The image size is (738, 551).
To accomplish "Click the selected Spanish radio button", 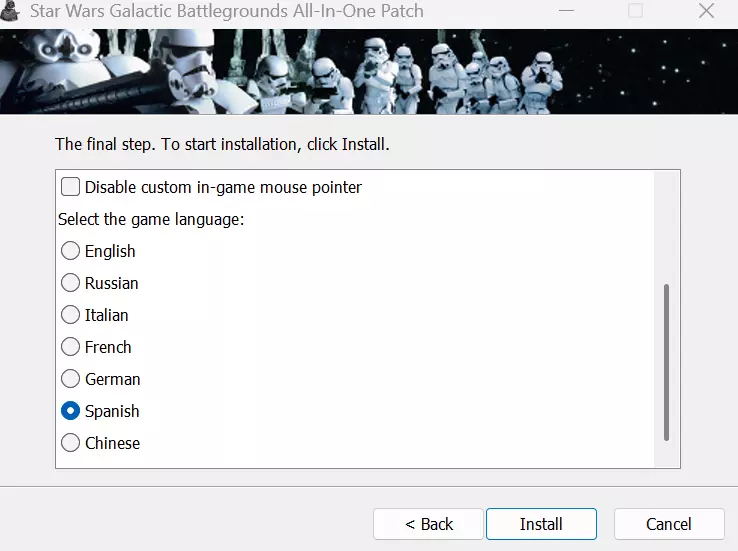I will (x=70, y=411).
